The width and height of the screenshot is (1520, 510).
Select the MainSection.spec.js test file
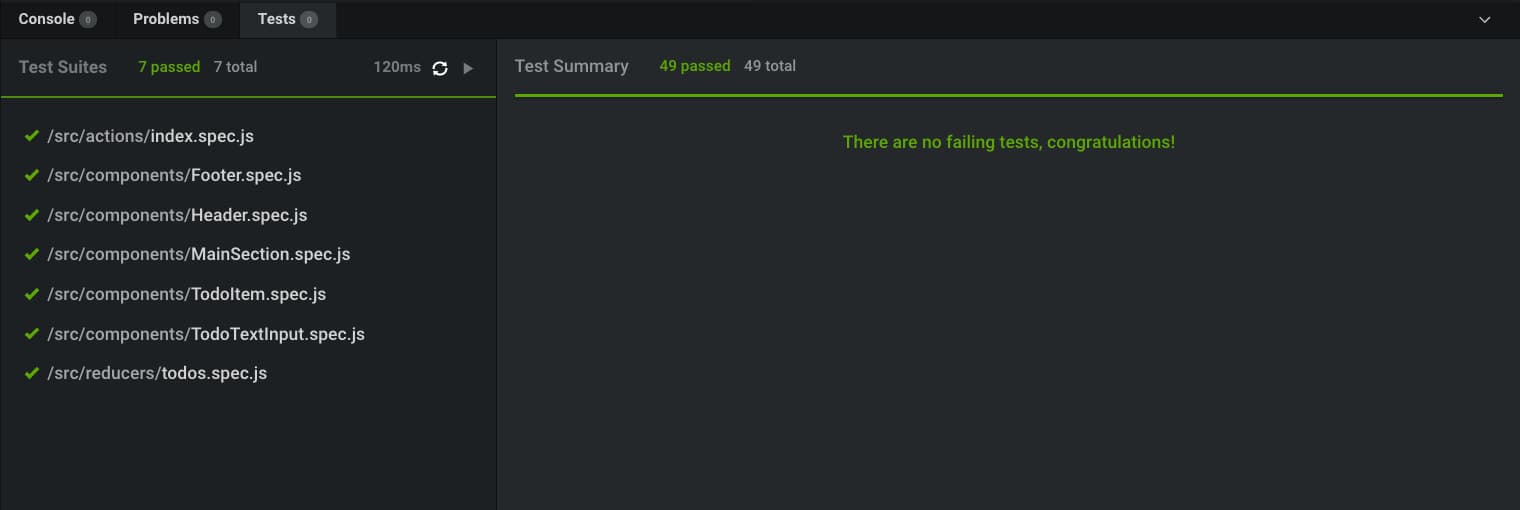coord(198,254)
